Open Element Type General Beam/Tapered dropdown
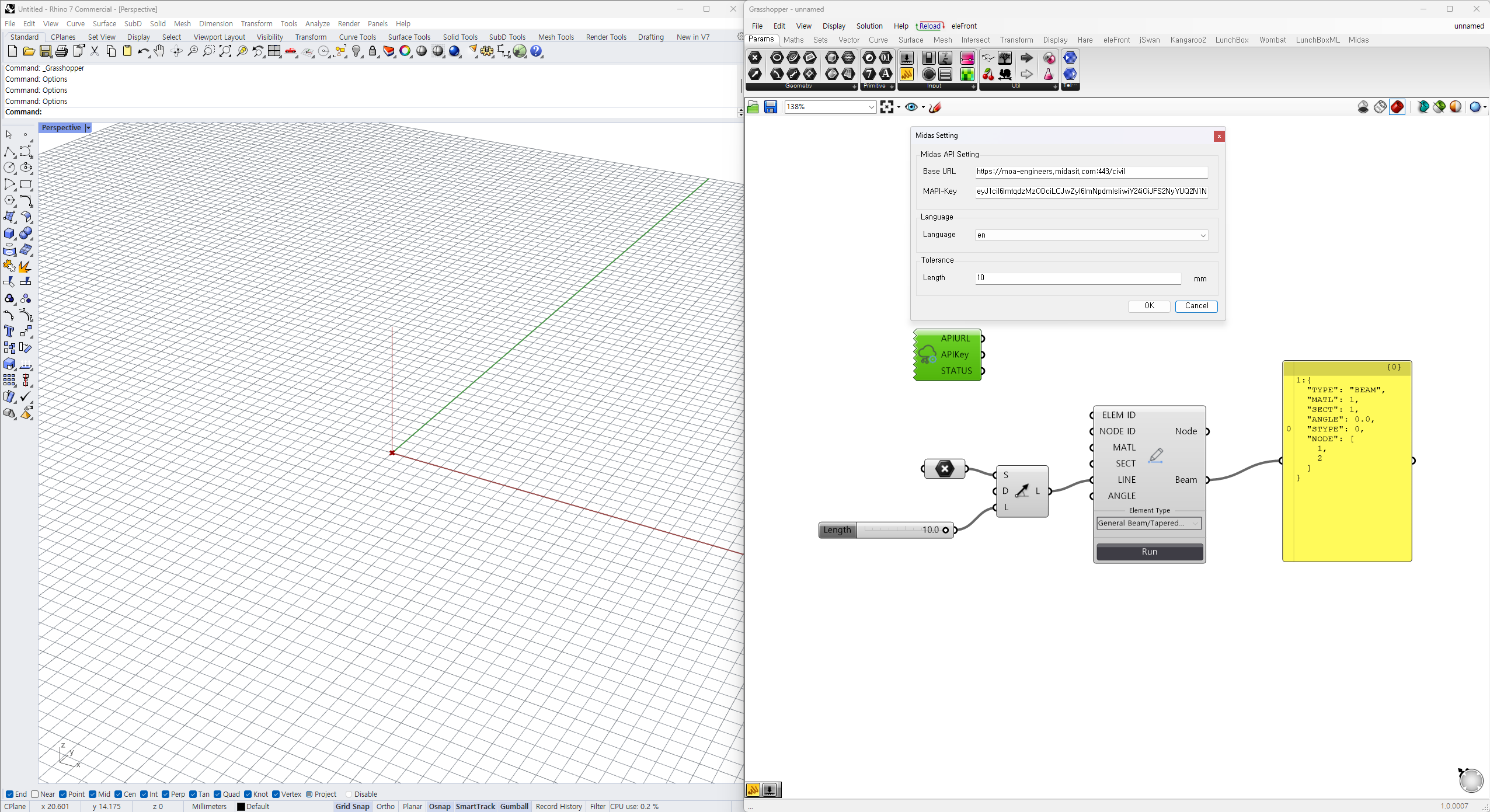Image resolution: width=1490 pixels, height=812 pixels. [1149, 523]
